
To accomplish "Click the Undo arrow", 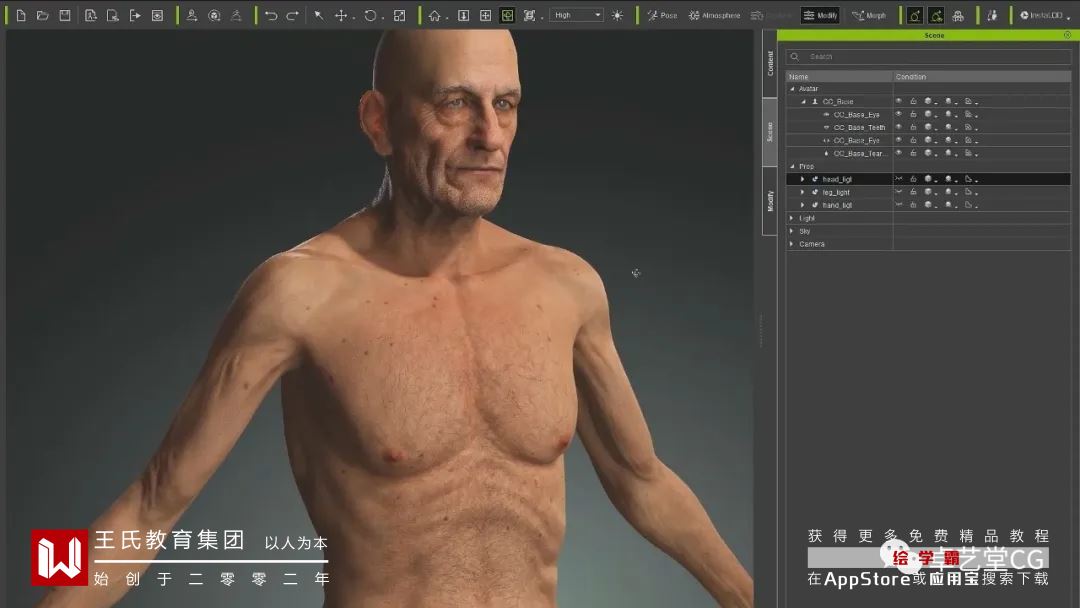I will [x=271, y=15].
